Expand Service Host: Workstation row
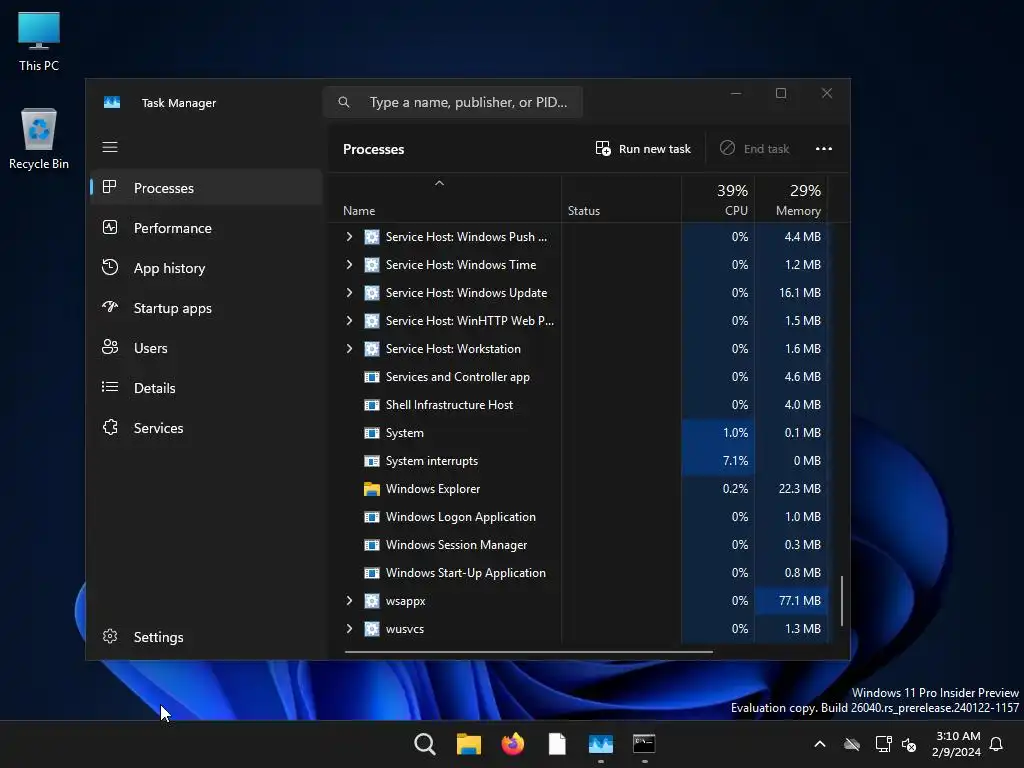The width and height of the screenshot is (1024, 768). click(349, 349)
